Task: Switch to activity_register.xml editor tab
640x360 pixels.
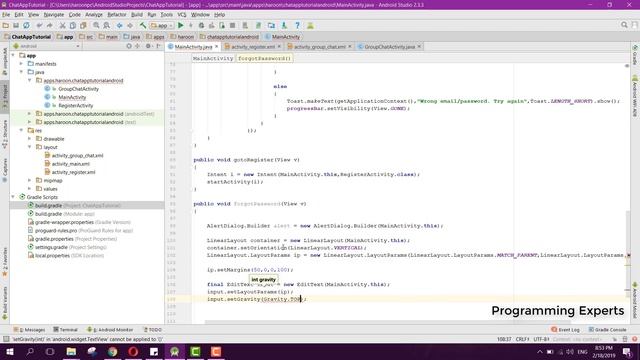Action: 252,47
